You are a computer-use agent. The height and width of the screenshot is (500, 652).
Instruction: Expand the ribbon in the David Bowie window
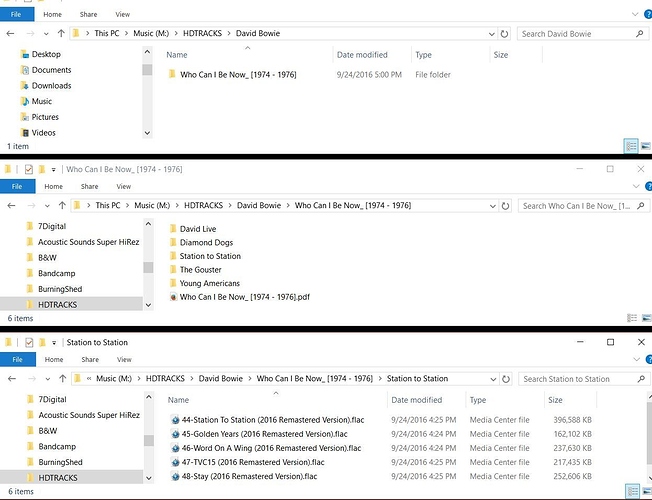click(635, 14)
